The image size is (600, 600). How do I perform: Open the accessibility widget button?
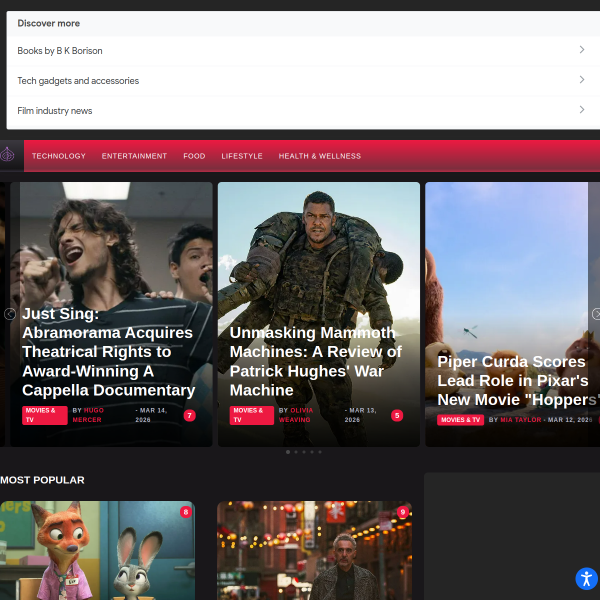(x=586, y=578)
